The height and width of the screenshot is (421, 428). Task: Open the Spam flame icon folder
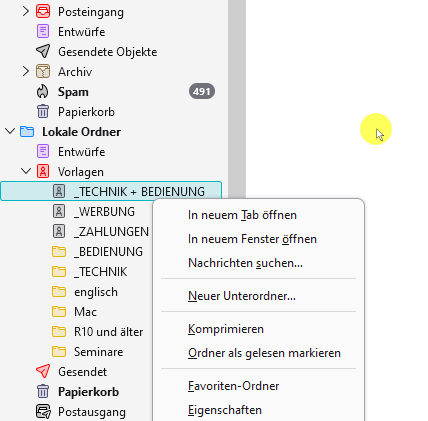[x=43, y=92]
